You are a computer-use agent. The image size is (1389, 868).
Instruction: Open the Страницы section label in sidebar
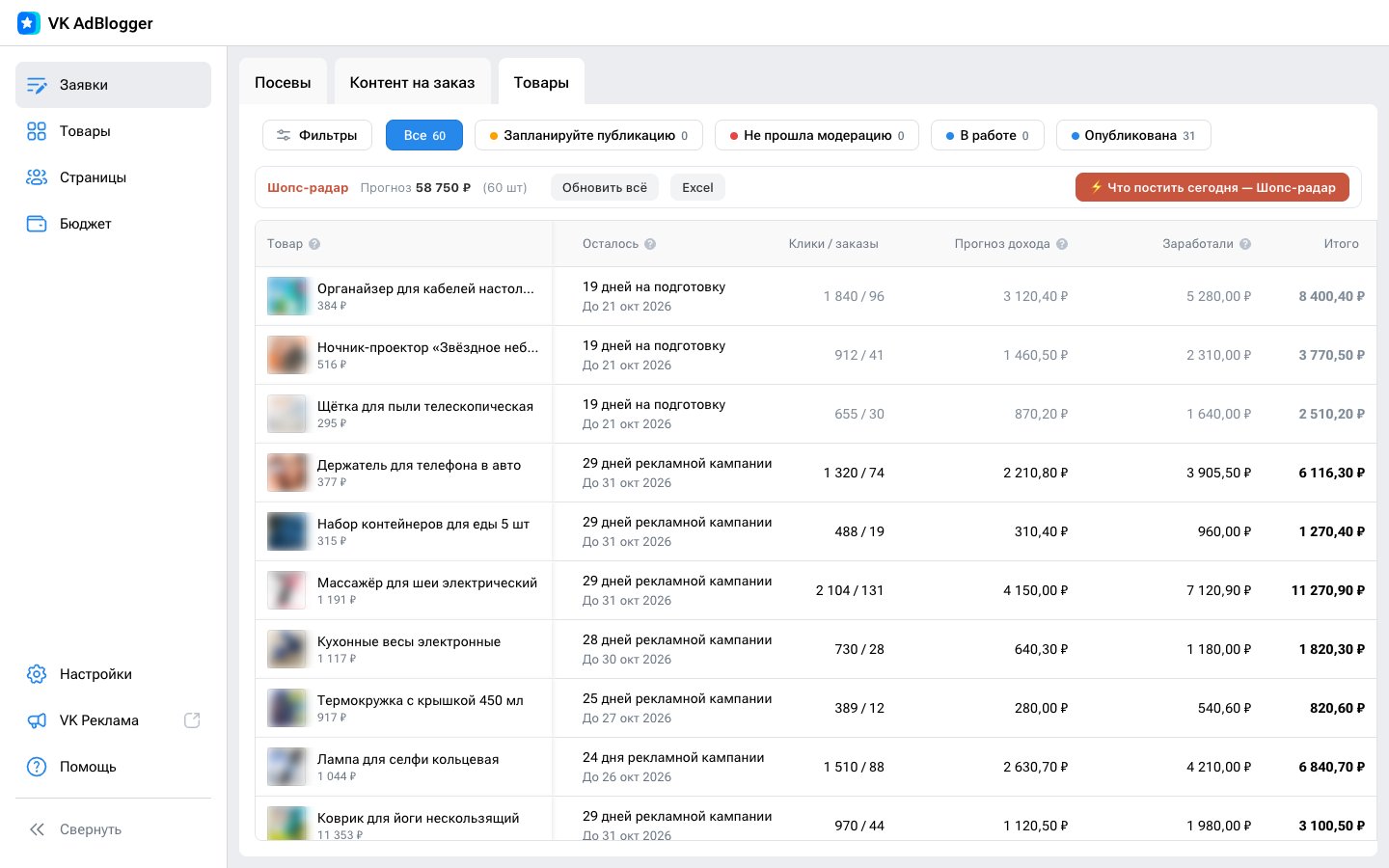point(93,177)
